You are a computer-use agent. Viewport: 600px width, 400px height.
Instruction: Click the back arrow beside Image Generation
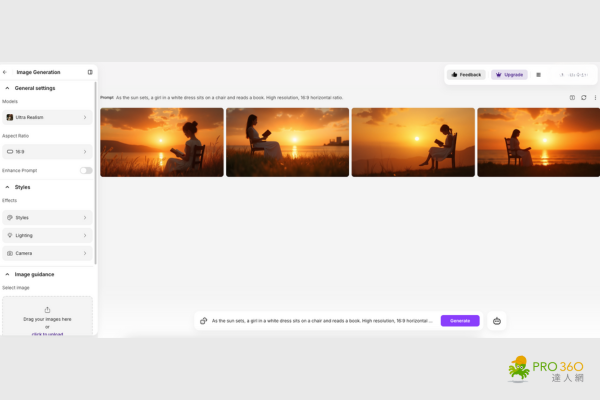tap(5, 72)
